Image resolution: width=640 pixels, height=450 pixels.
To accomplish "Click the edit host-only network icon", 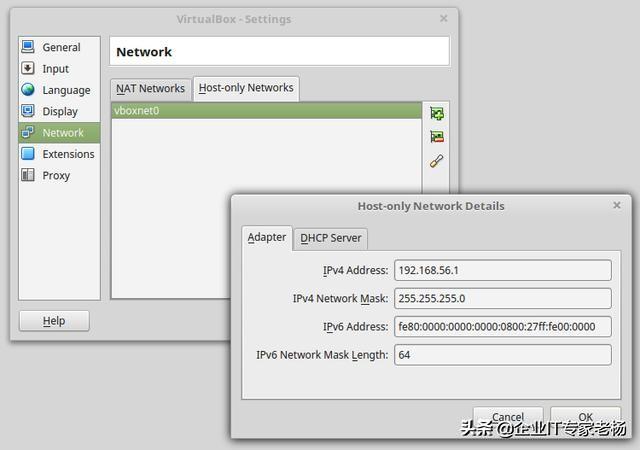I will (x=436, y=161).
